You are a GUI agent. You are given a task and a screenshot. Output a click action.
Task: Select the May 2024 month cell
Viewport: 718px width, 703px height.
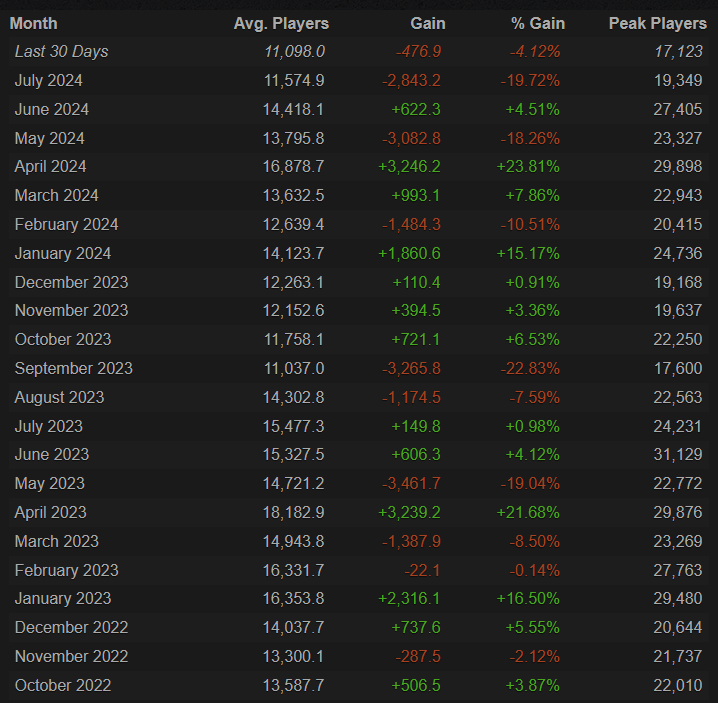[49, 138]
